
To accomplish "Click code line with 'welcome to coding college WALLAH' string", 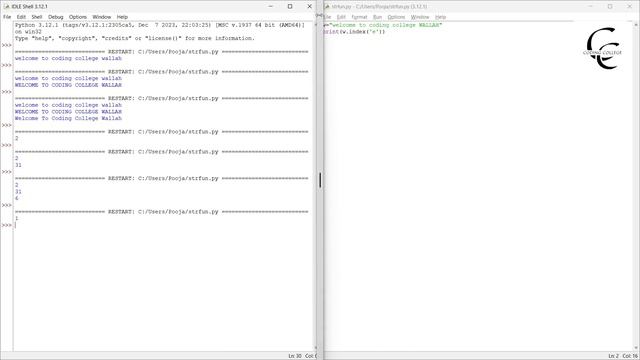I will [x=383, y=25].
